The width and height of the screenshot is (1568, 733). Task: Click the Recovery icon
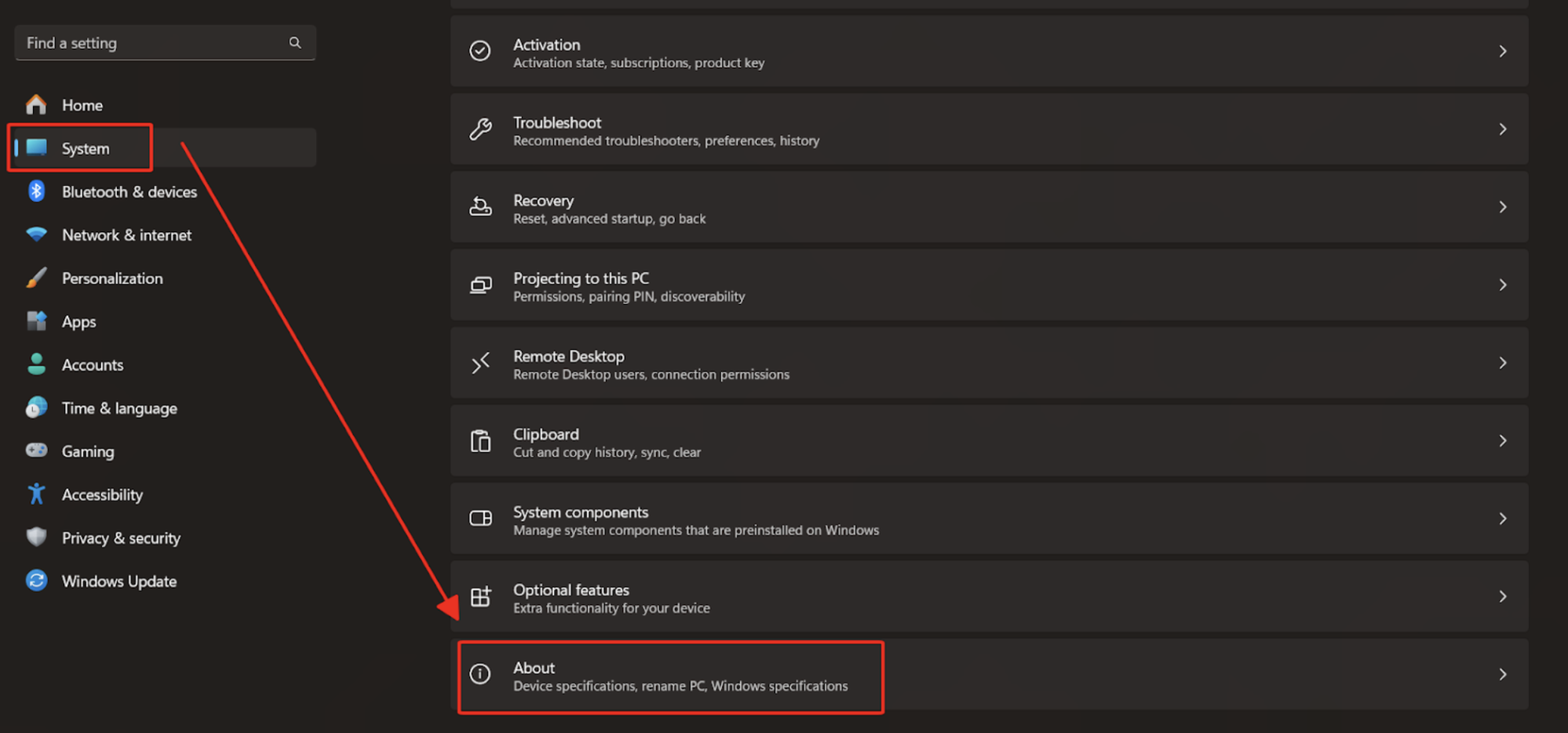[480, 207]
